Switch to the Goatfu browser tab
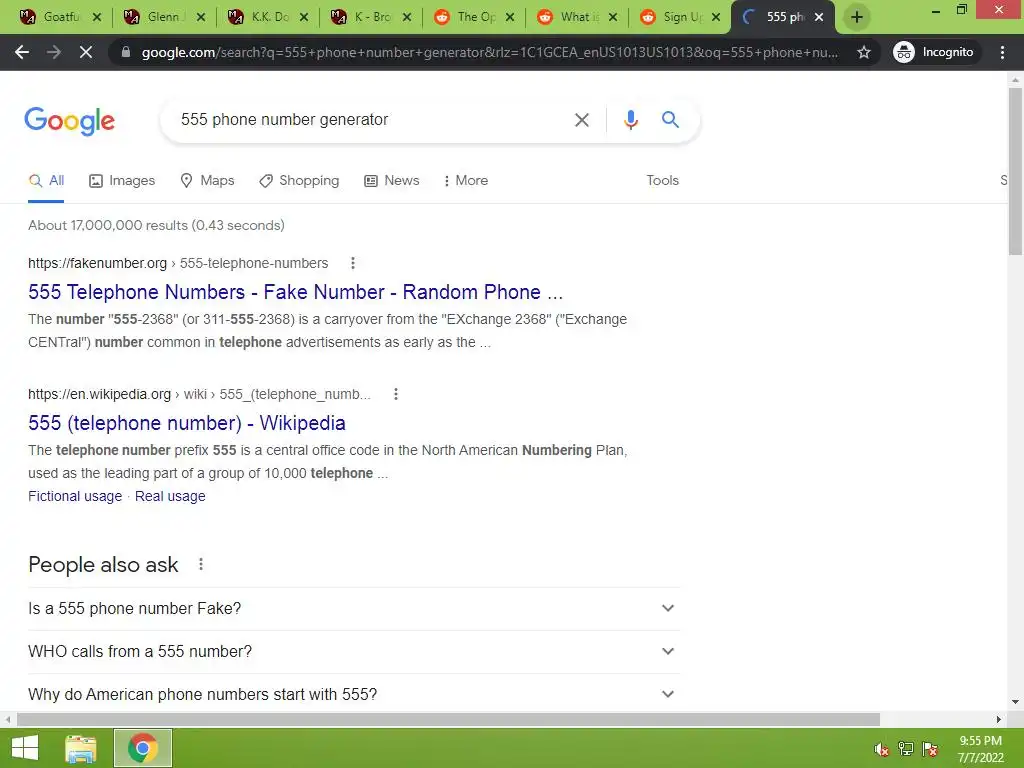The height and width of the screenshot is (768, 1024). coord(60,17)
